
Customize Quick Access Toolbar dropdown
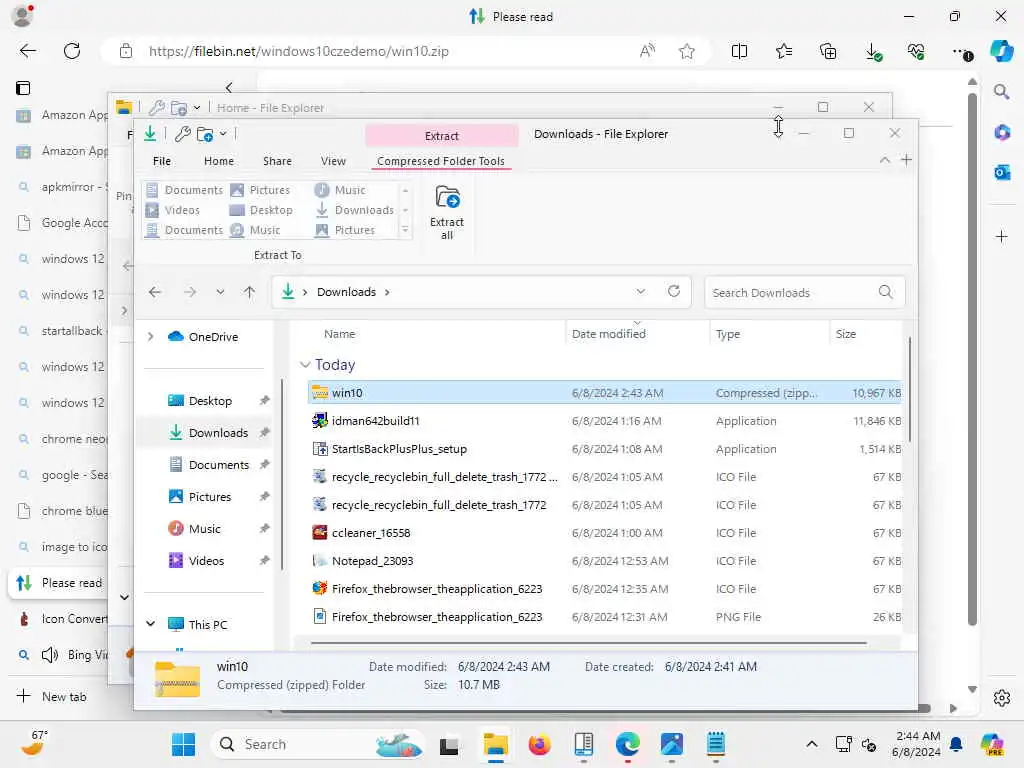coord(223,134)
